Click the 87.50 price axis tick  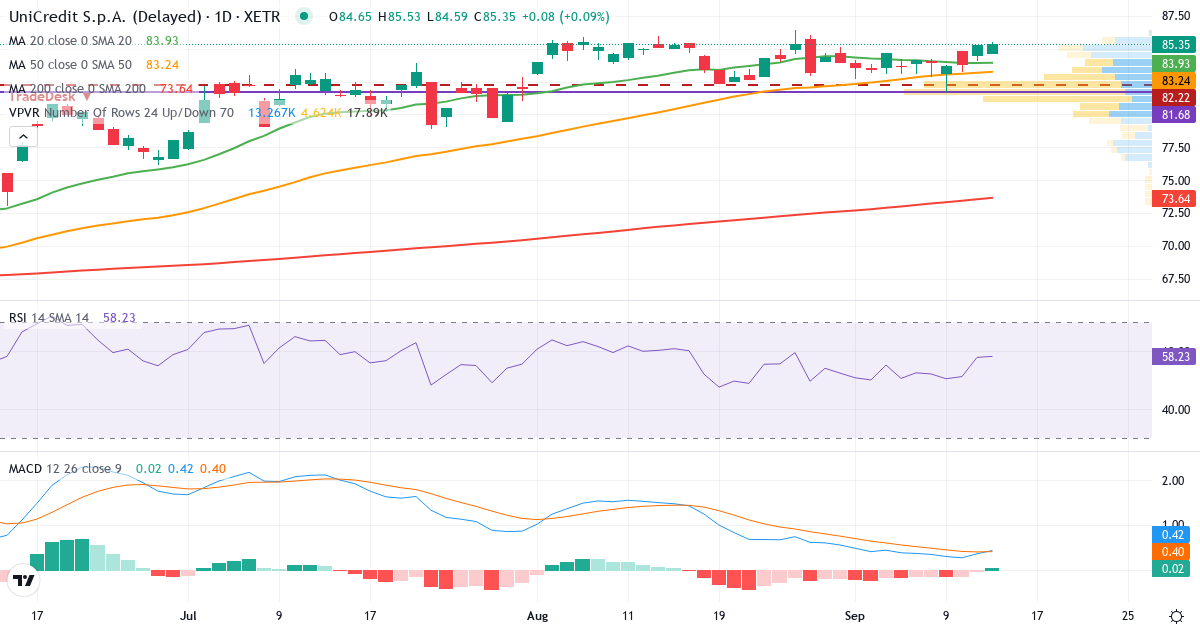coord(1174,16)
